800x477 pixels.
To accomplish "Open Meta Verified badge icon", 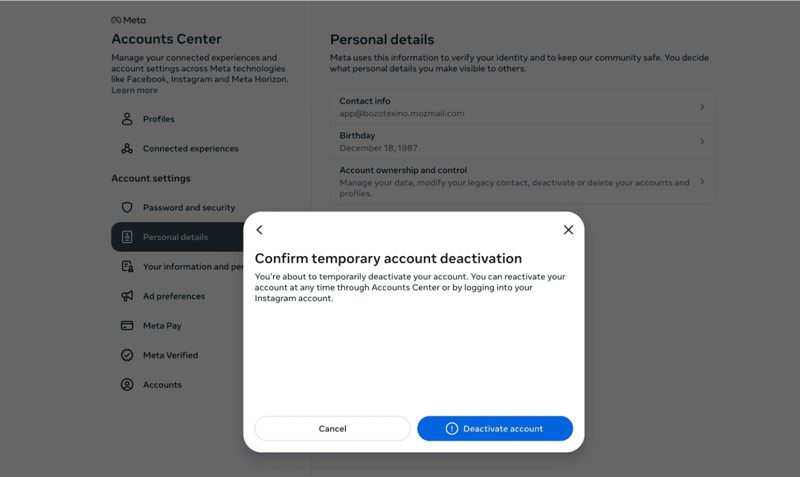I will (x=127, y=355).
